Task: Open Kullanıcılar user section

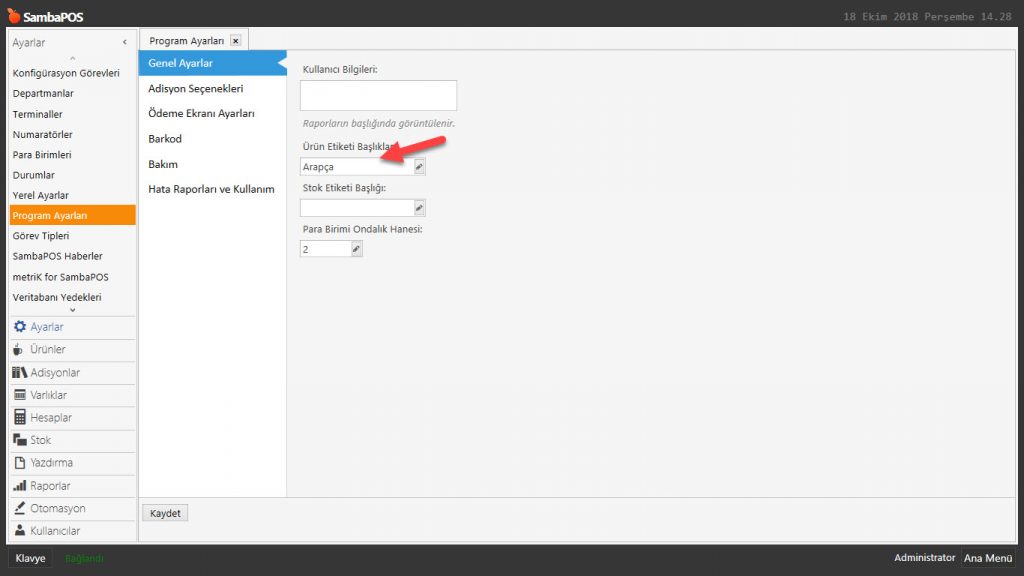Action: coord(54,531)
